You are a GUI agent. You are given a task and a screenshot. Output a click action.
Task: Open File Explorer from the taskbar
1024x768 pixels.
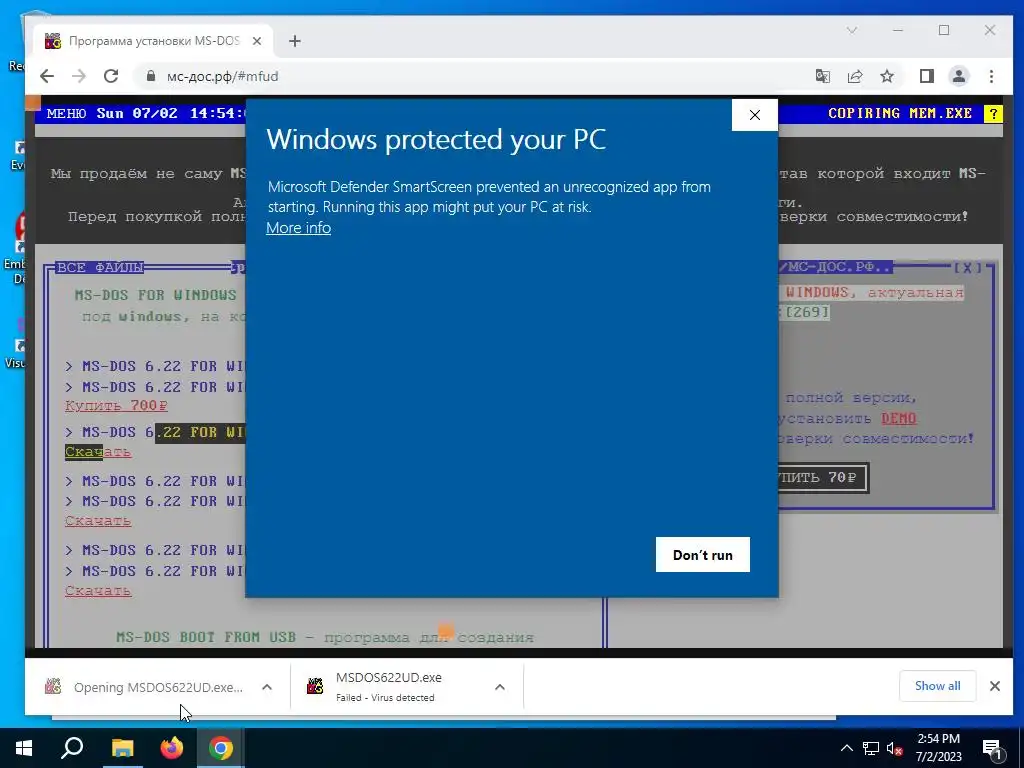point(122,748)
